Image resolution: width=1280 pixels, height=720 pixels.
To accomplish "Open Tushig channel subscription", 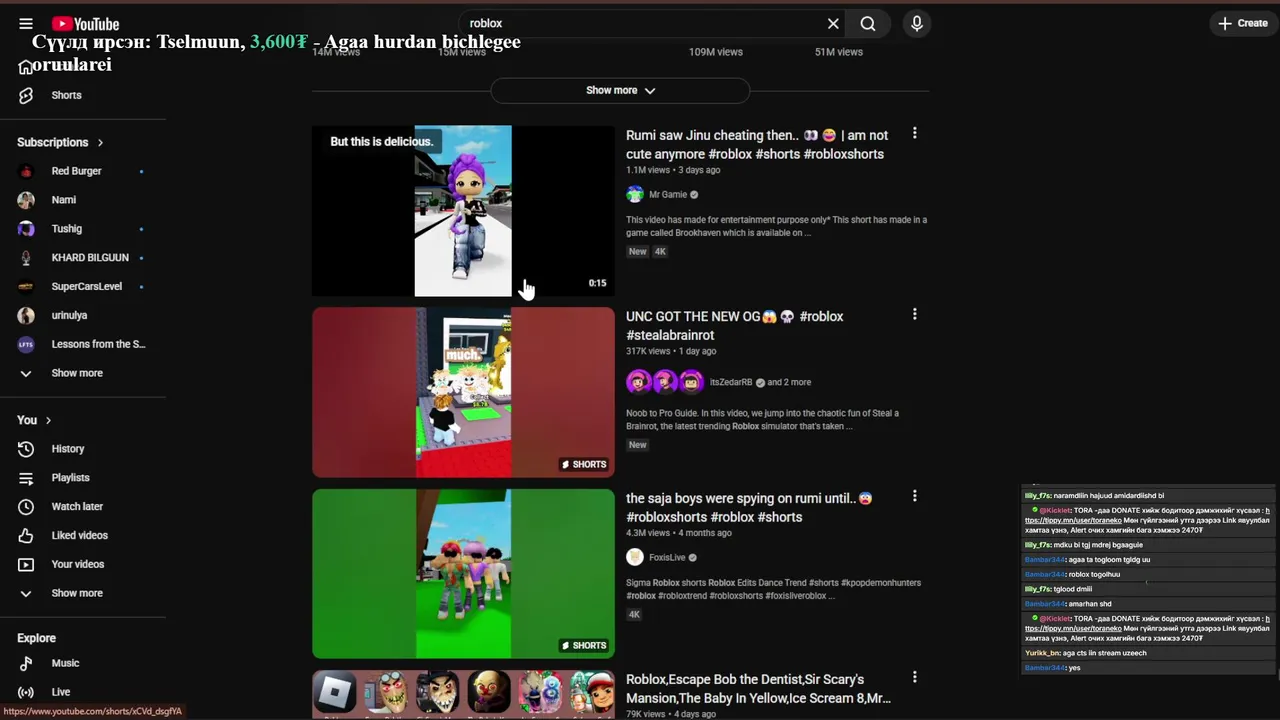I will [x=67, y=229].
